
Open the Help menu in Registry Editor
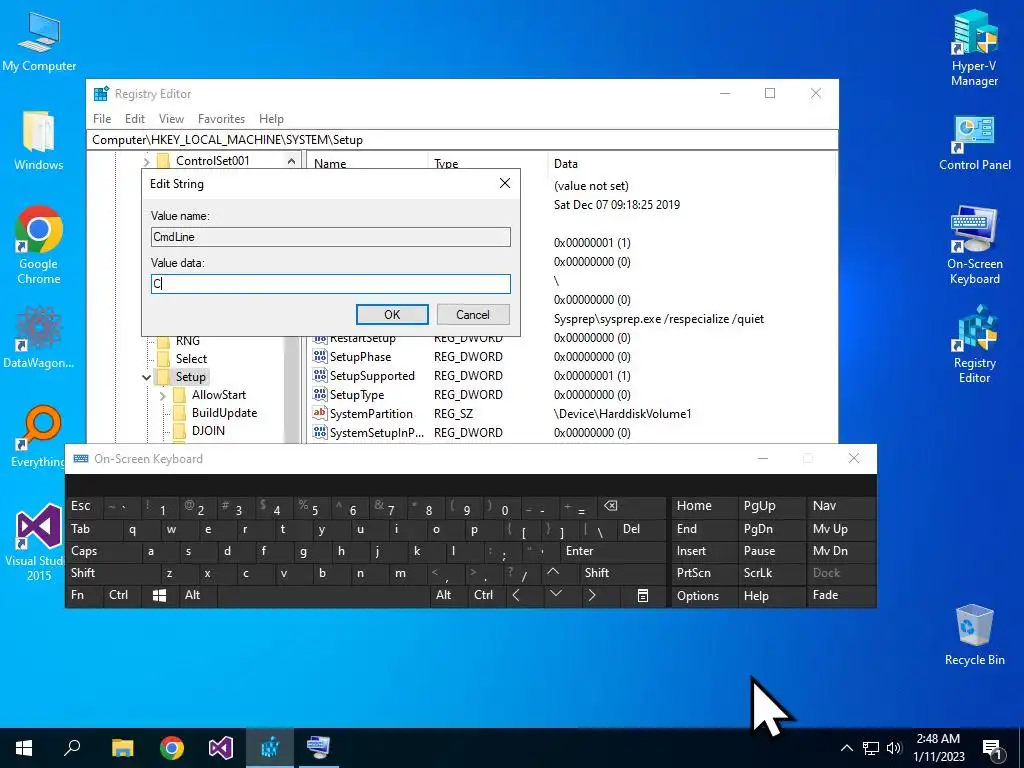[271, 119]
